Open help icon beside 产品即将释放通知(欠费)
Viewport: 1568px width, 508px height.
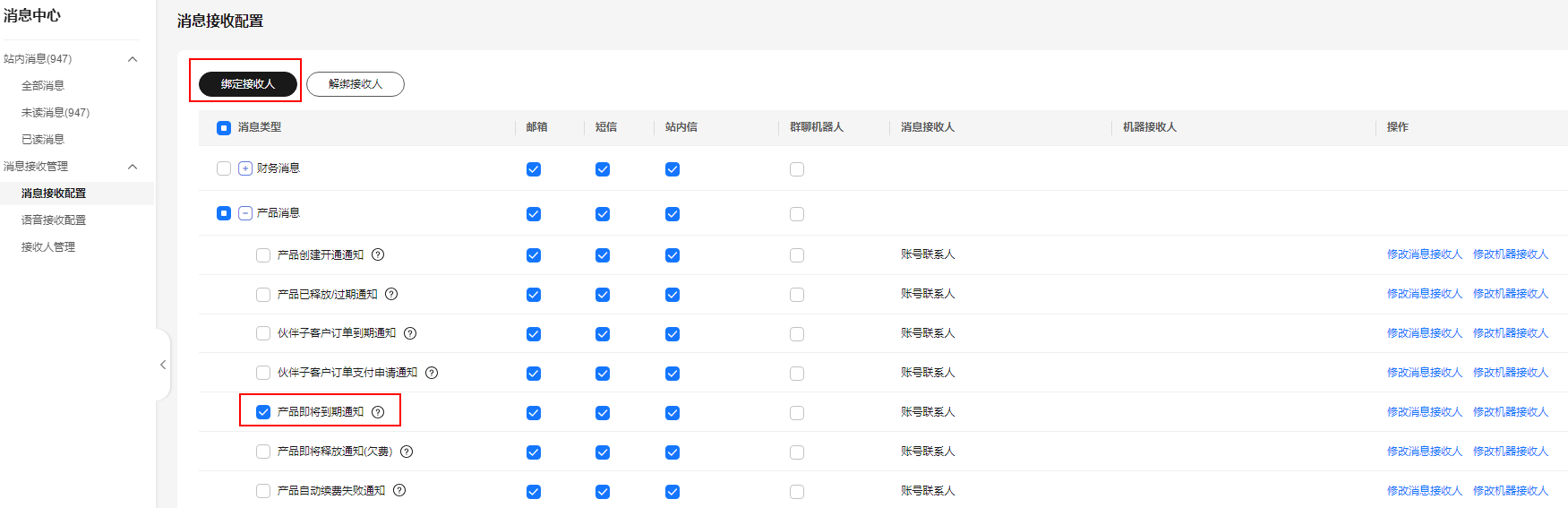pyautogui.click(x=407, y=452)
